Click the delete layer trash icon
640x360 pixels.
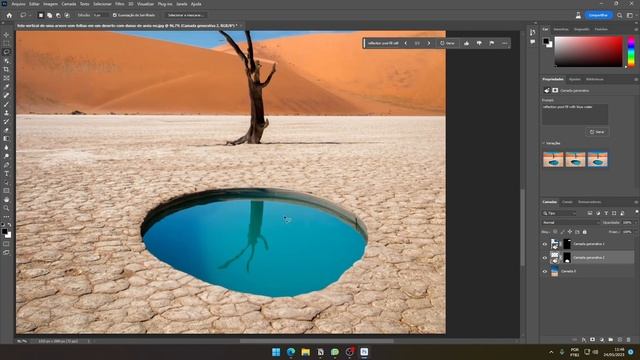click(629, 339)
